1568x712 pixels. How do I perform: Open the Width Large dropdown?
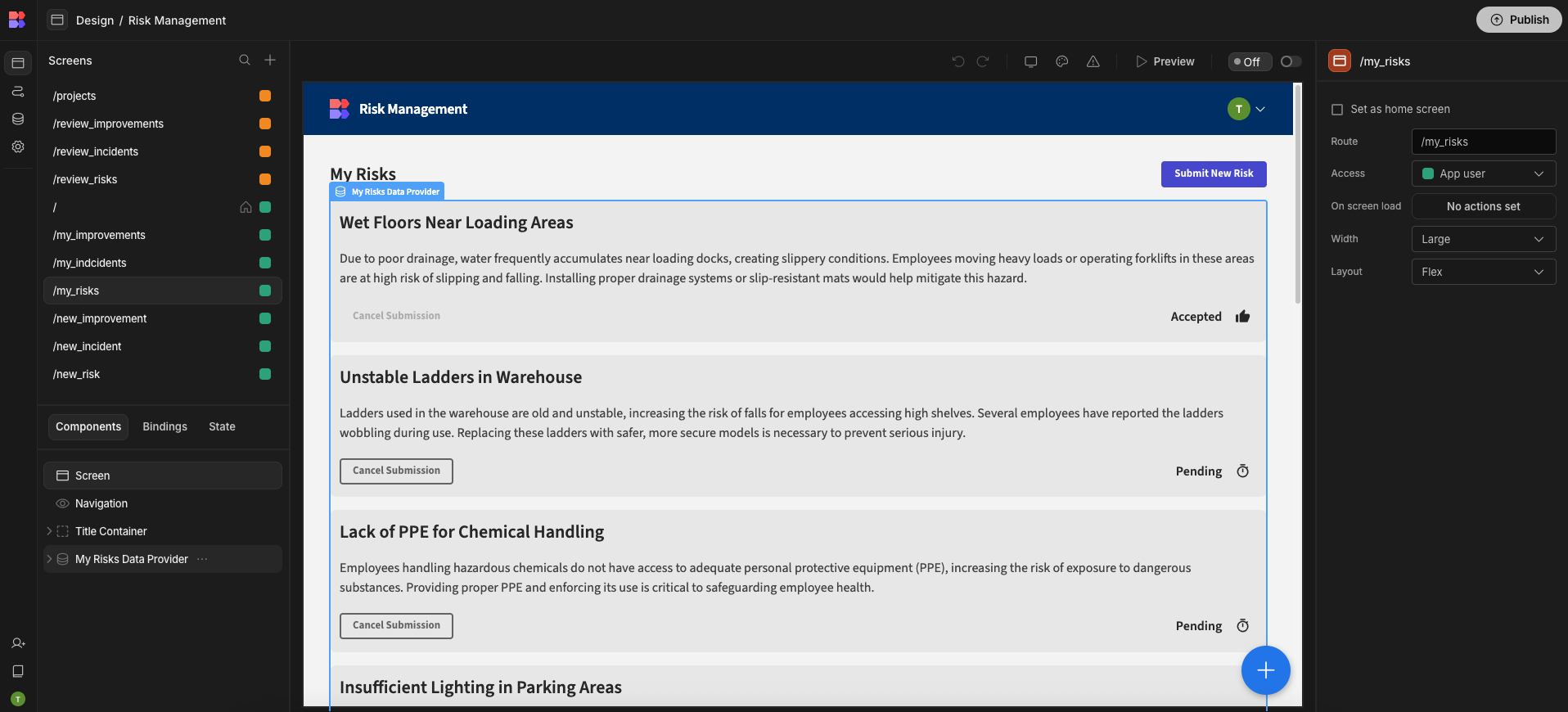[x=1484, y=239]
